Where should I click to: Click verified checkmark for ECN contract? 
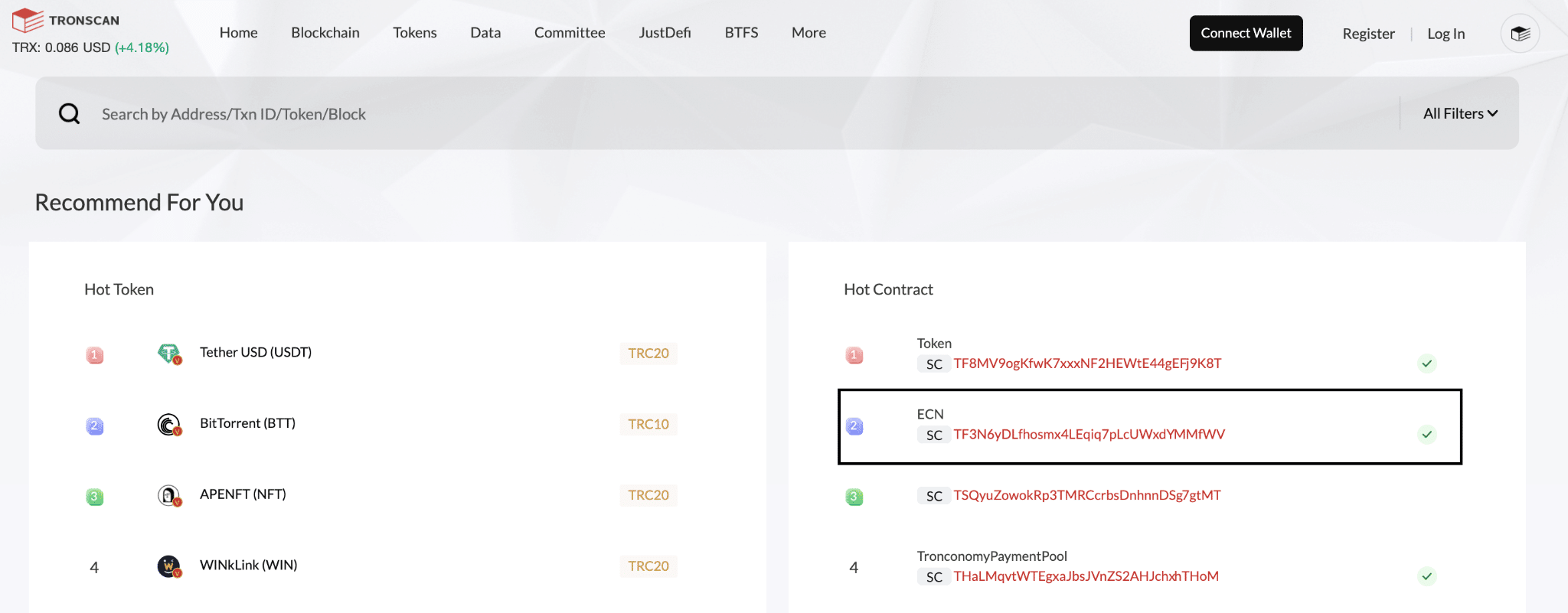(x=1426, y=435)
